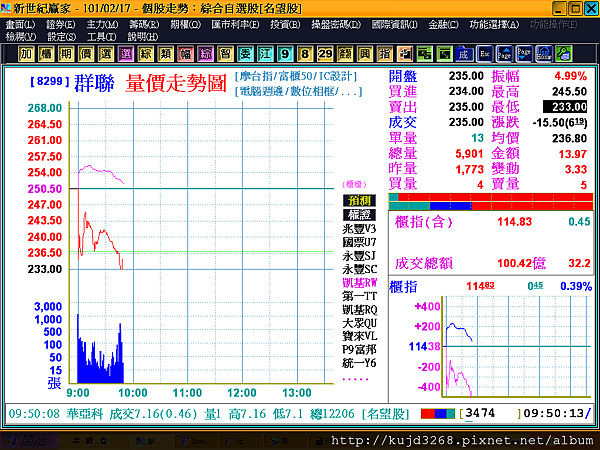This screenshot has height=450, width=600.
Task: Select warrant 國票U7 in the list
Action: point(359,242)
